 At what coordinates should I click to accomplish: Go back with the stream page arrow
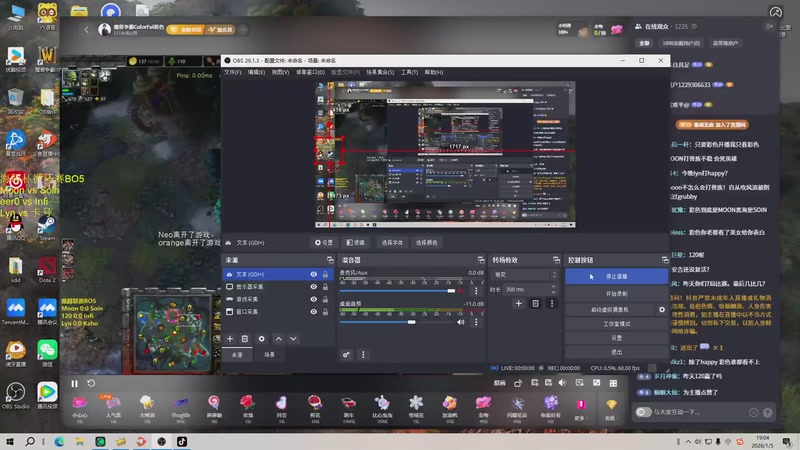[x=86, y=30]
